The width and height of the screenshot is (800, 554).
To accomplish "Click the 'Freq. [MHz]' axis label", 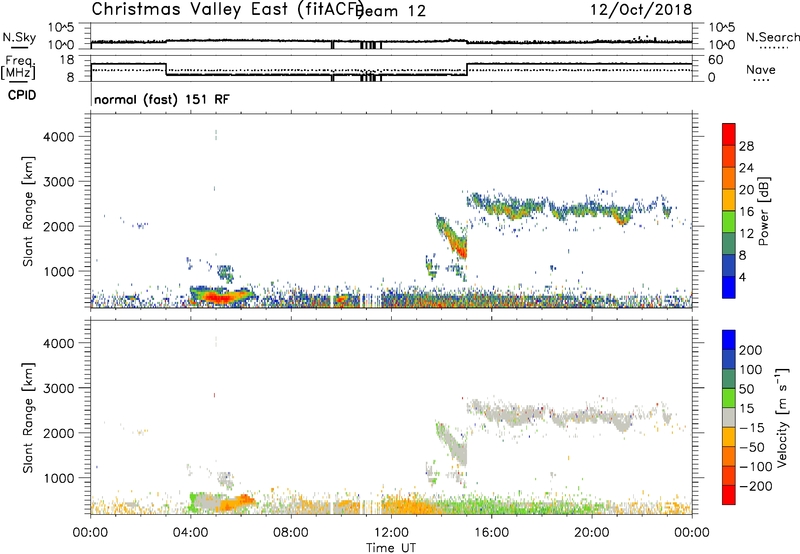I will (x=18, y=67).
